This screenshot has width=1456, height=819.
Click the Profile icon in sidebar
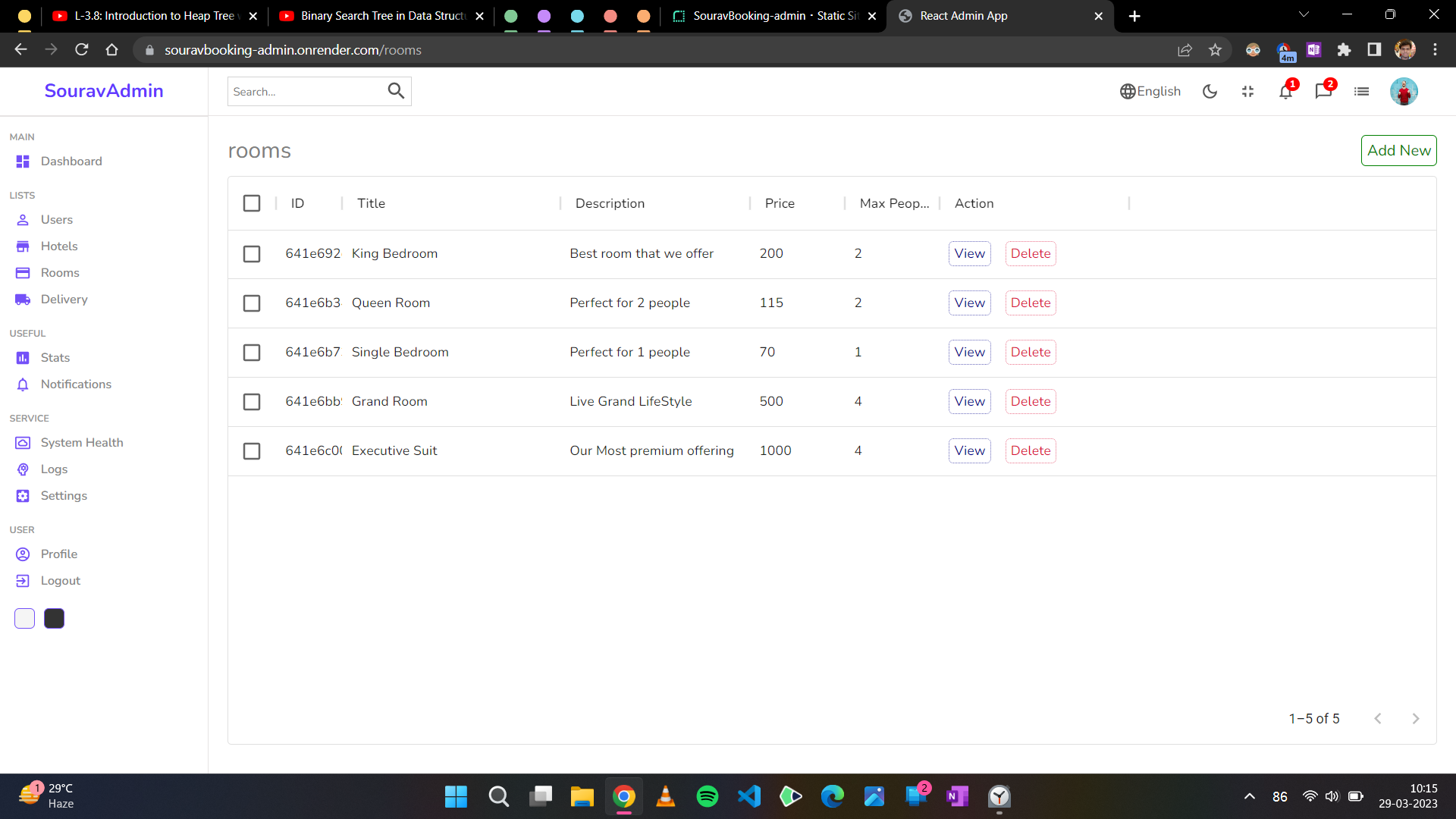coord(23,554)
